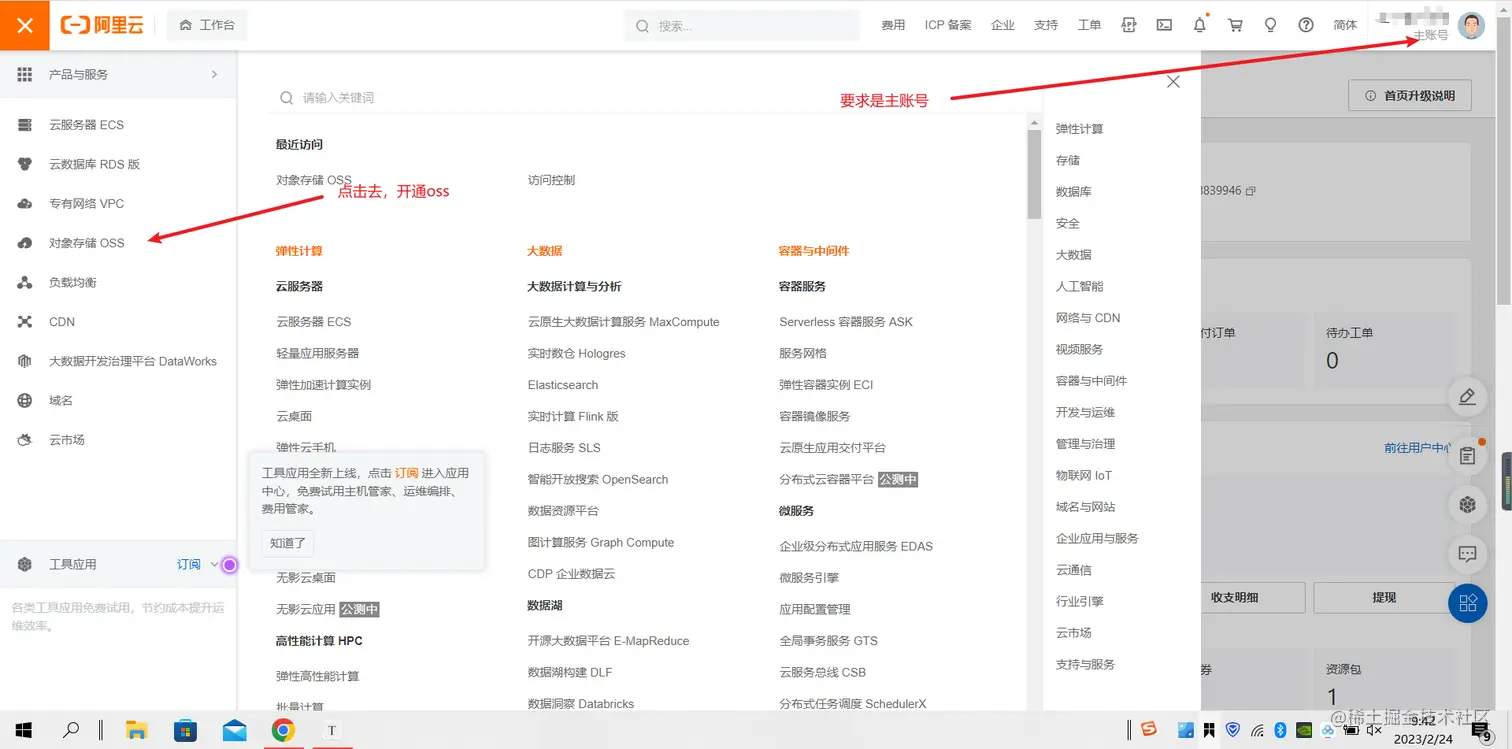1512x749 pixels.
Task: Open 轻量应用服务器 product link
Action: (x=318, y=353)
